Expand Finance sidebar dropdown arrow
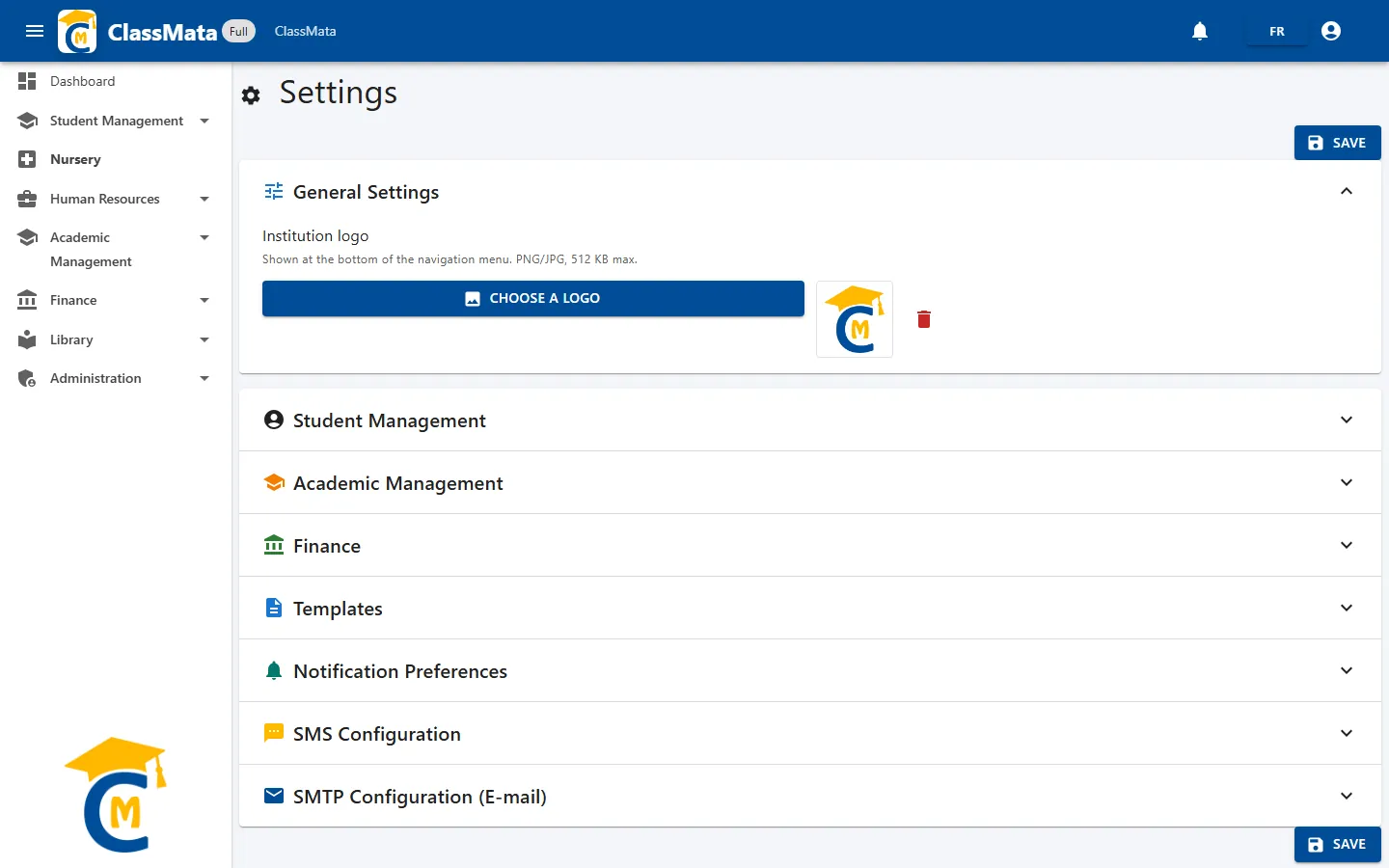The image size is (1389, 868). 204,300
